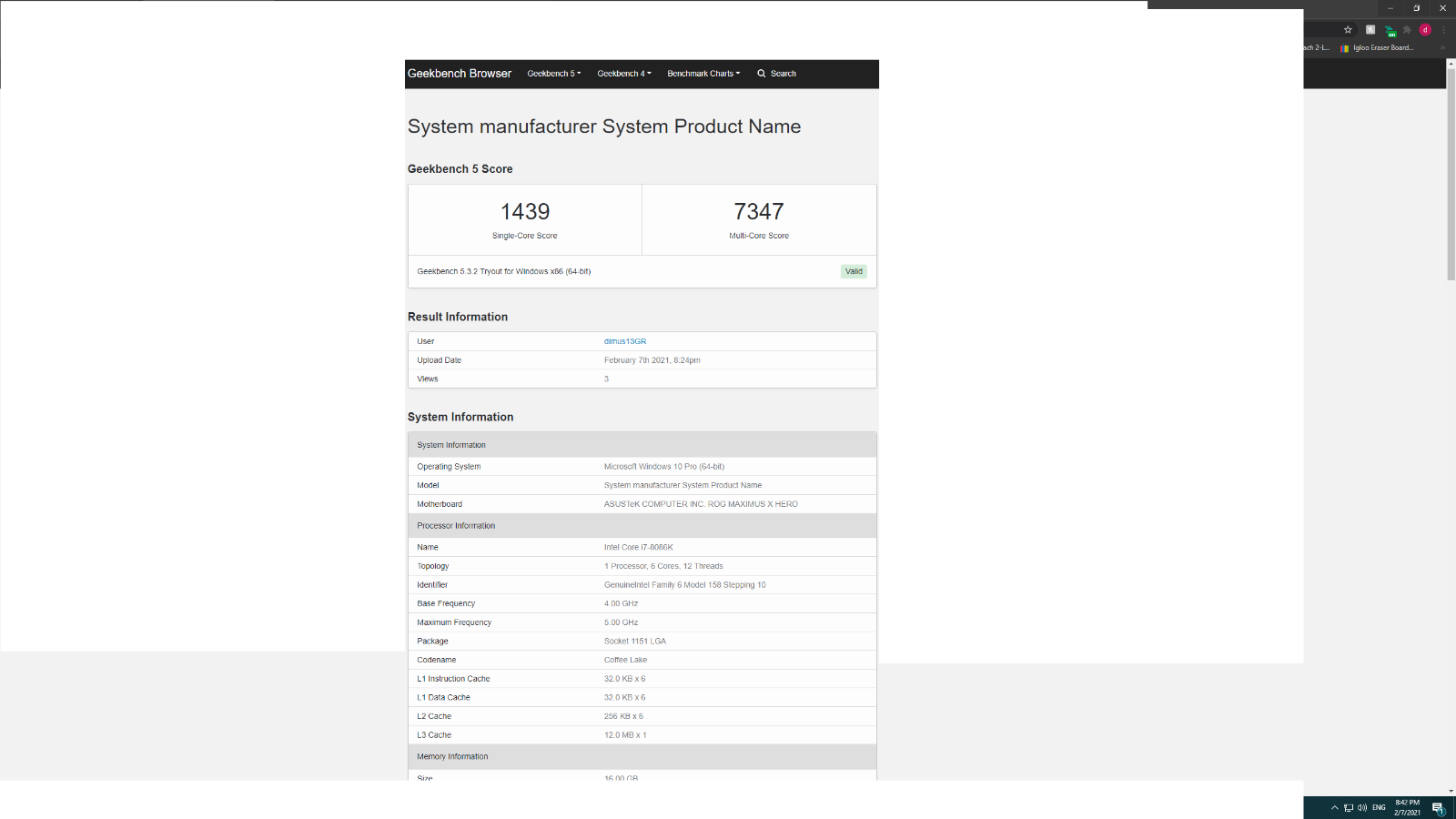Select the Views count value '3'

pyautogui.click(x=607, y=379)
